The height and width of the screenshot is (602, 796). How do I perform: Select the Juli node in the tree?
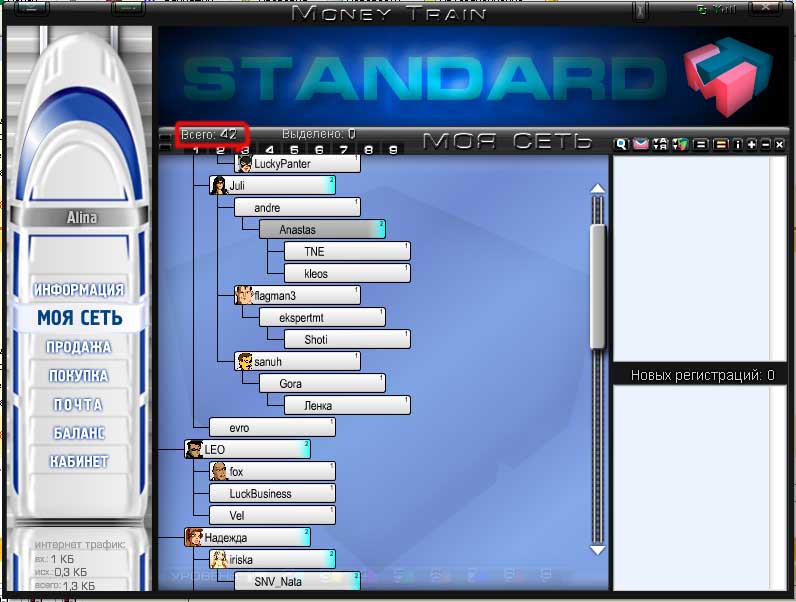(x=271, y=185)
